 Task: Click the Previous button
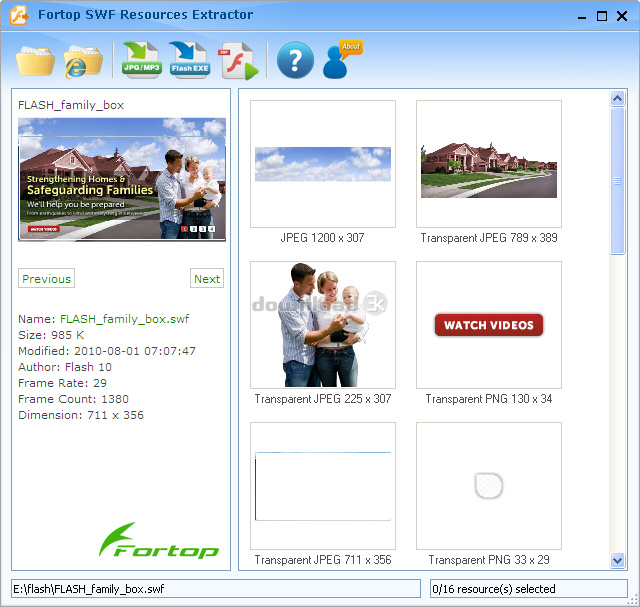(46, 279)
